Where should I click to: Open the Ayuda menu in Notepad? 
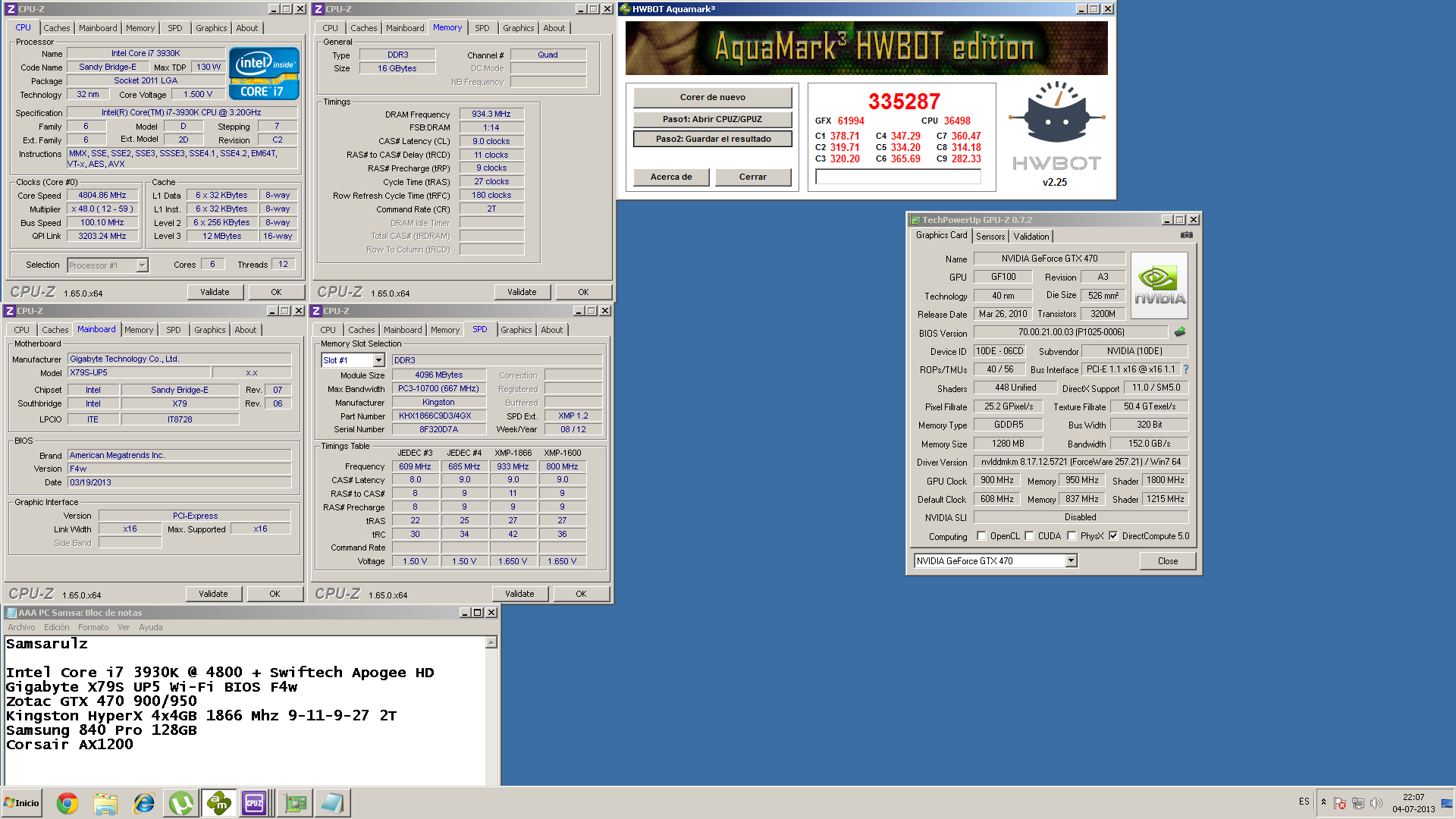point(151,627)
